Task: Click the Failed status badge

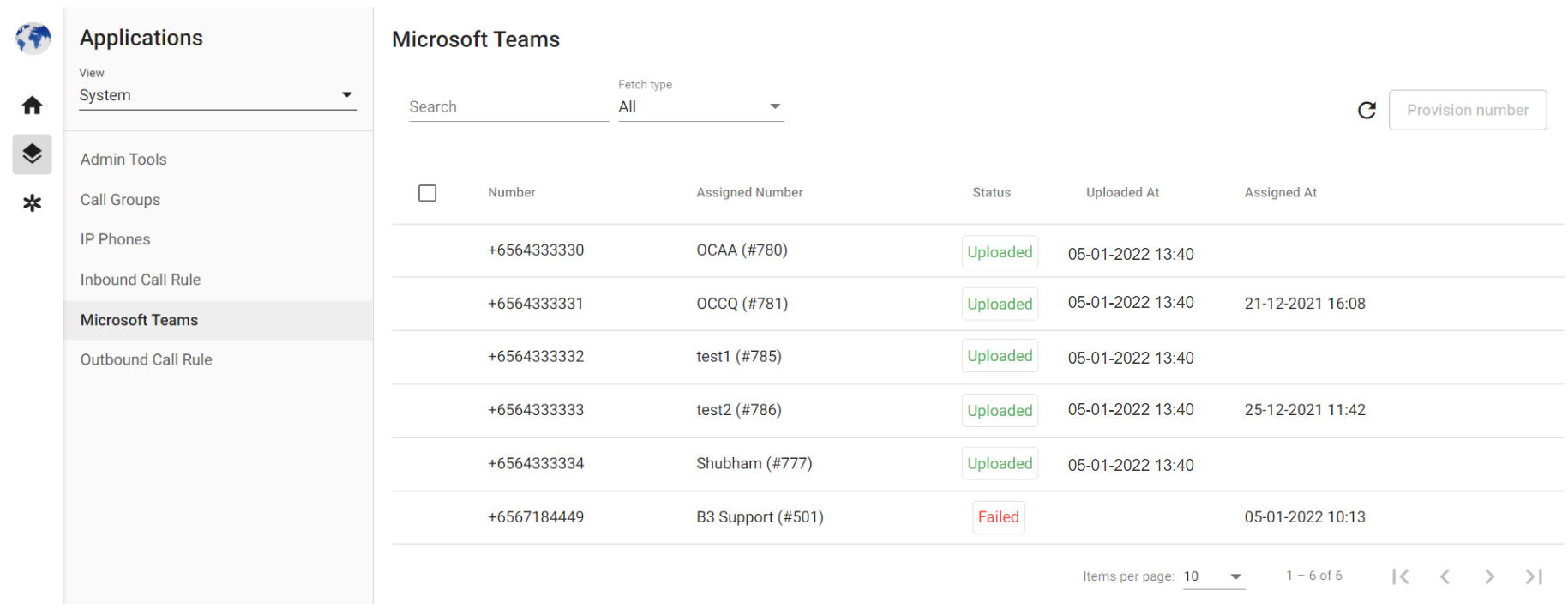Action: pyautogui.click(x=999, y=517)
